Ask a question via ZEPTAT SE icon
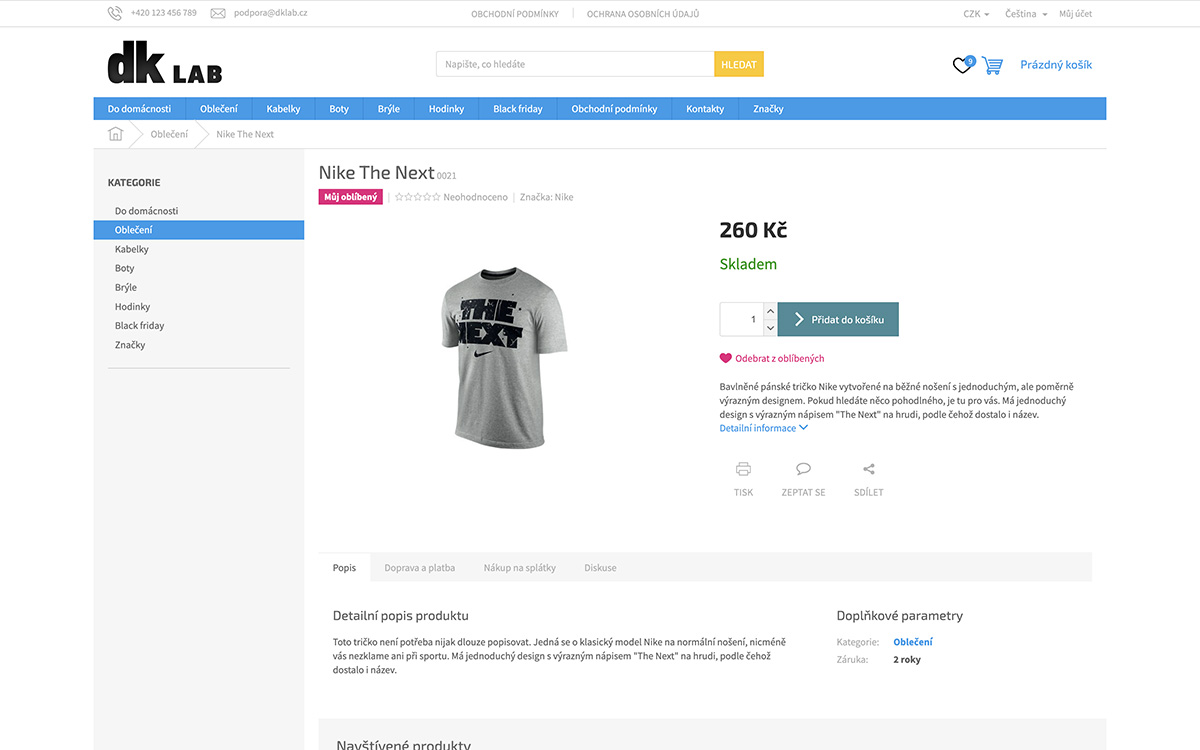 [803, 469]
